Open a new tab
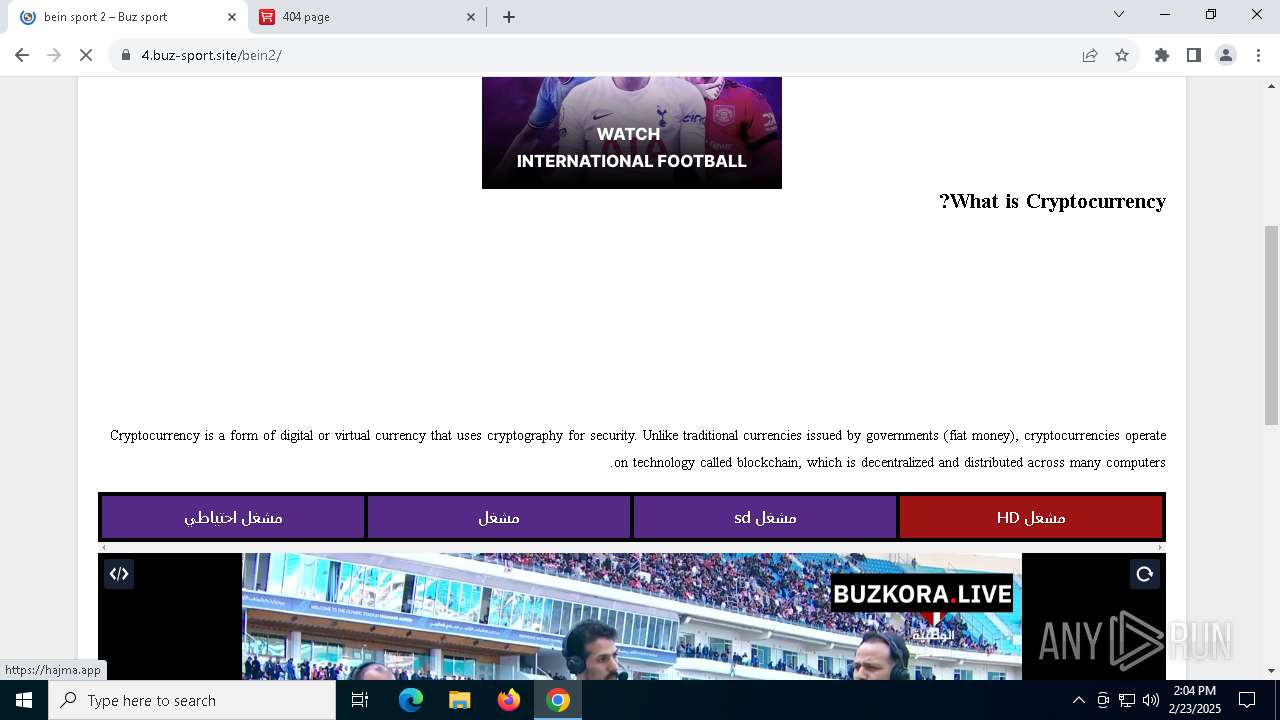Image resolution: width=1280 pixels, height=720 pixels. (509, 17)
